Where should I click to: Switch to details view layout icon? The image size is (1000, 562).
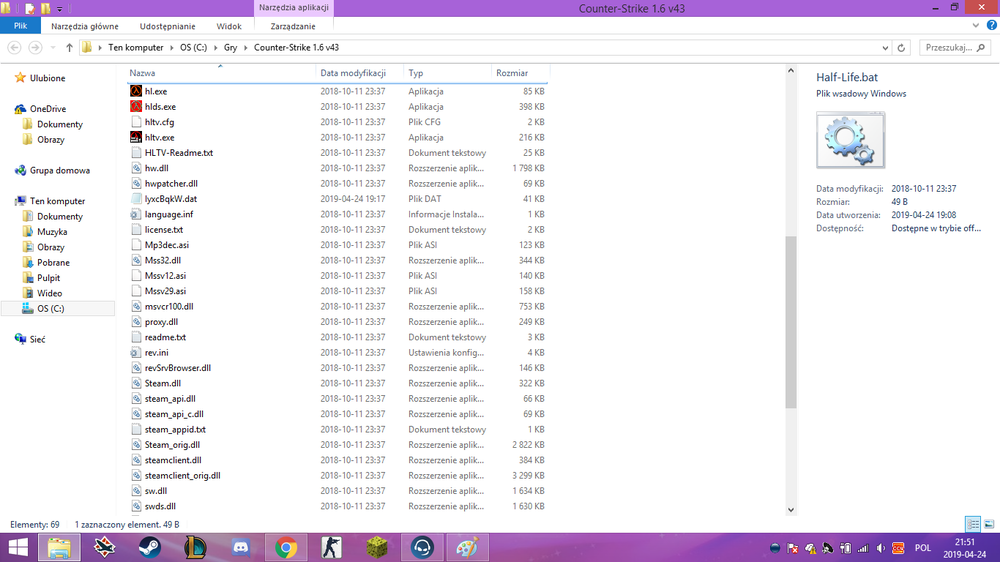(x=973, y=524)
